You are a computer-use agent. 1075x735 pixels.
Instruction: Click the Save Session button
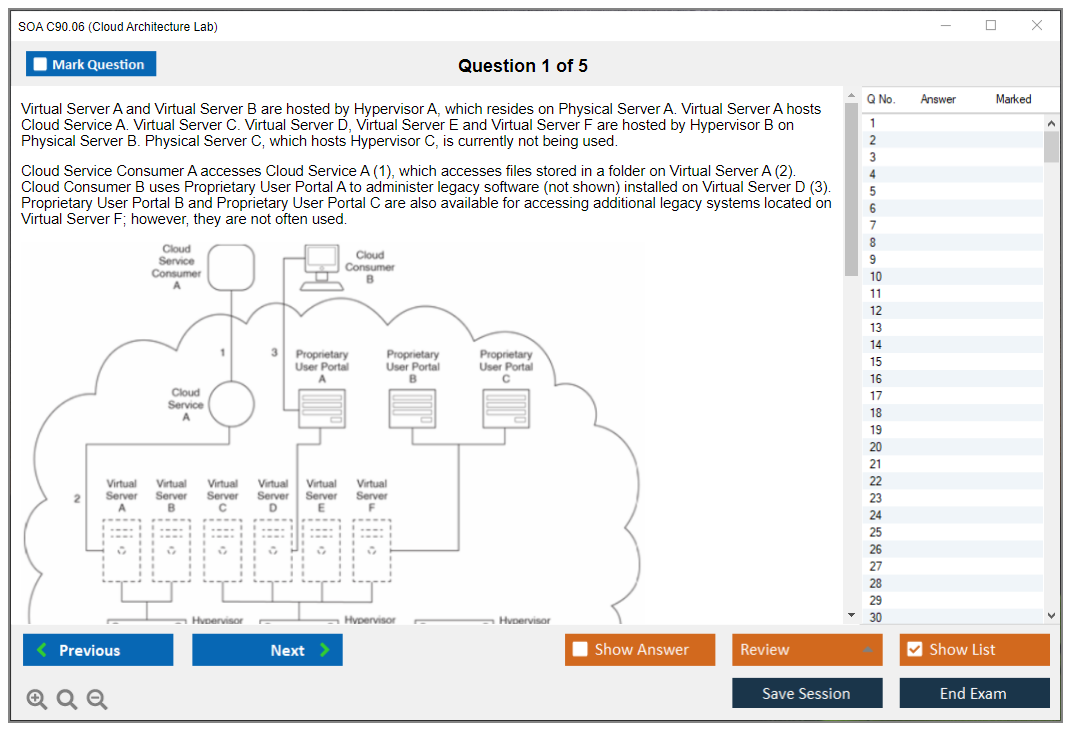(806, 693)
